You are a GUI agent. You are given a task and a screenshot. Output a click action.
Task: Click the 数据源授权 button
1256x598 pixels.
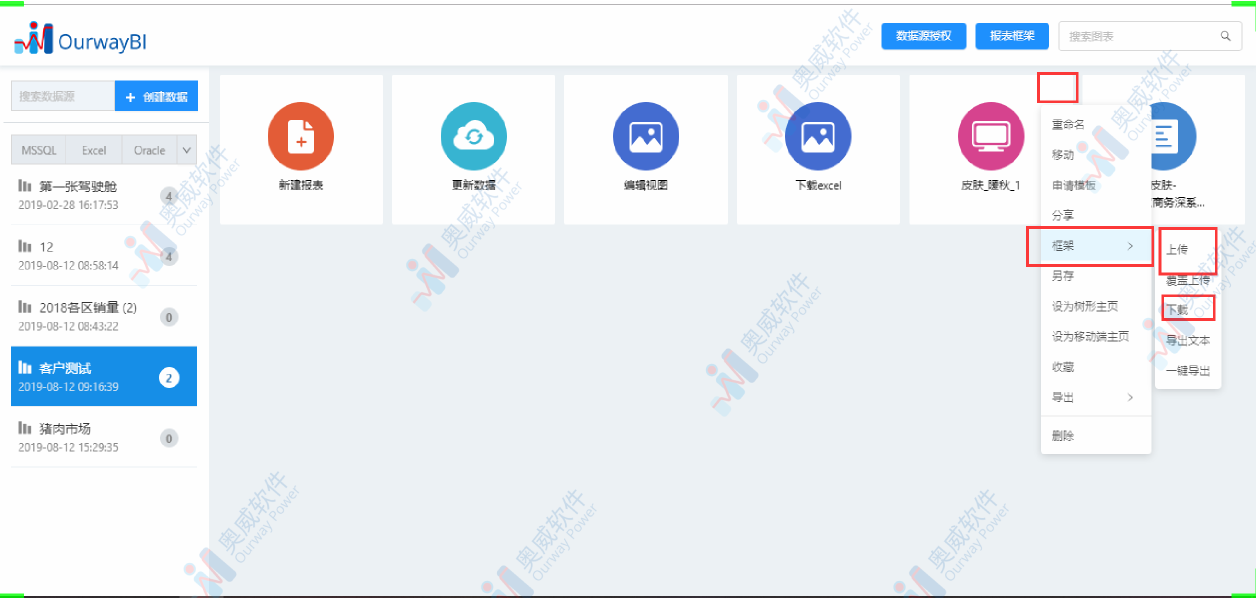[923, 35]
